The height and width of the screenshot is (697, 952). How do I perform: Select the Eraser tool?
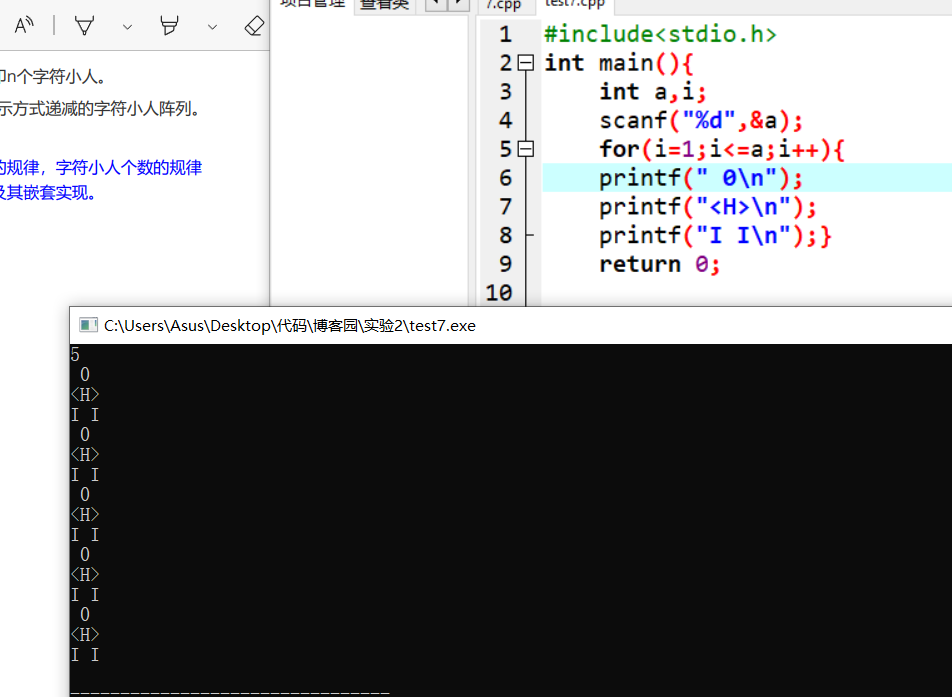pos(254,26)
